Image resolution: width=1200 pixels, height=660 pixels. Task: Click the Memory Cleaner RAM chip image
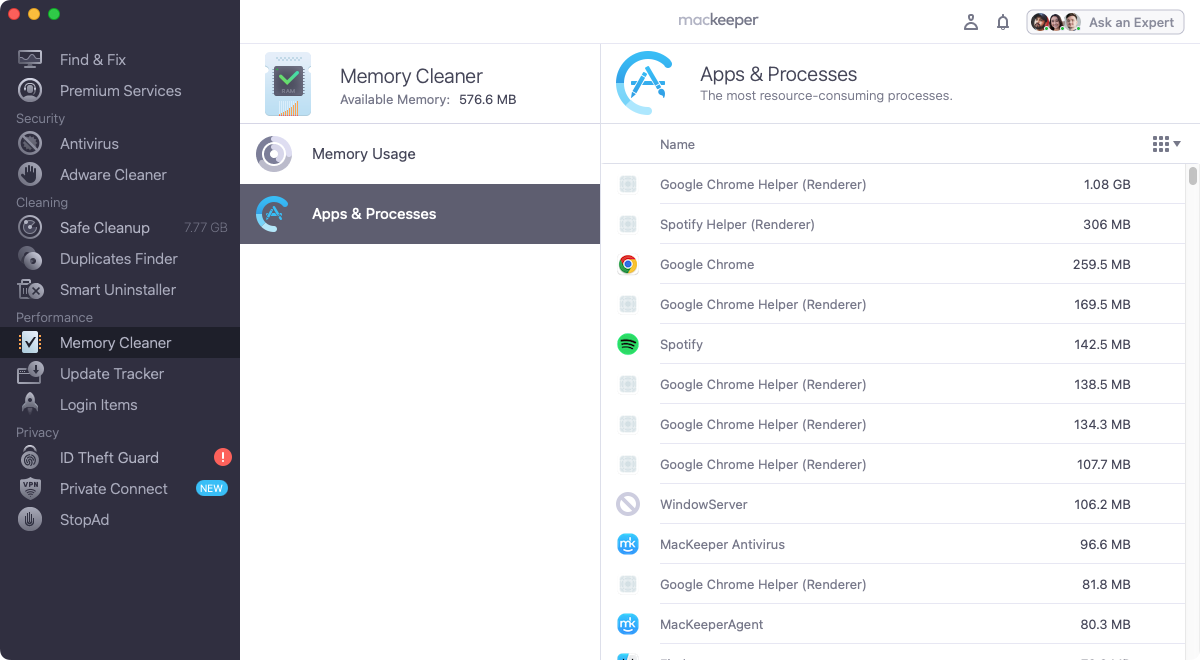tap(288, 84)
